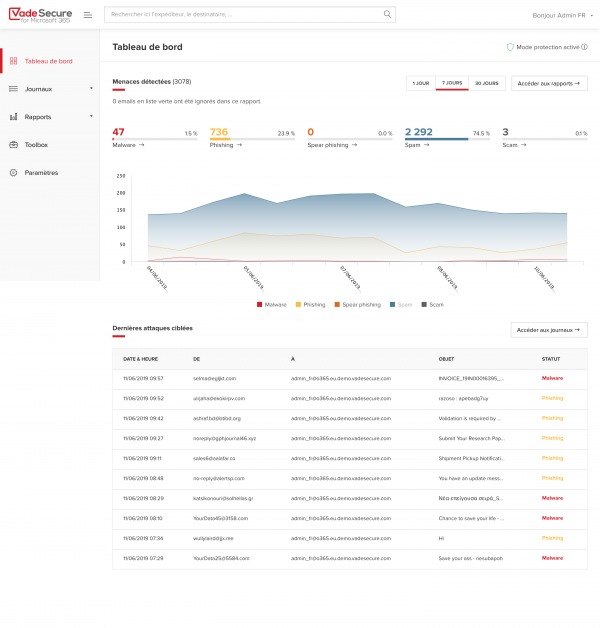Click the green protection shield icon

pyautogui.click(x=510, y=47)
